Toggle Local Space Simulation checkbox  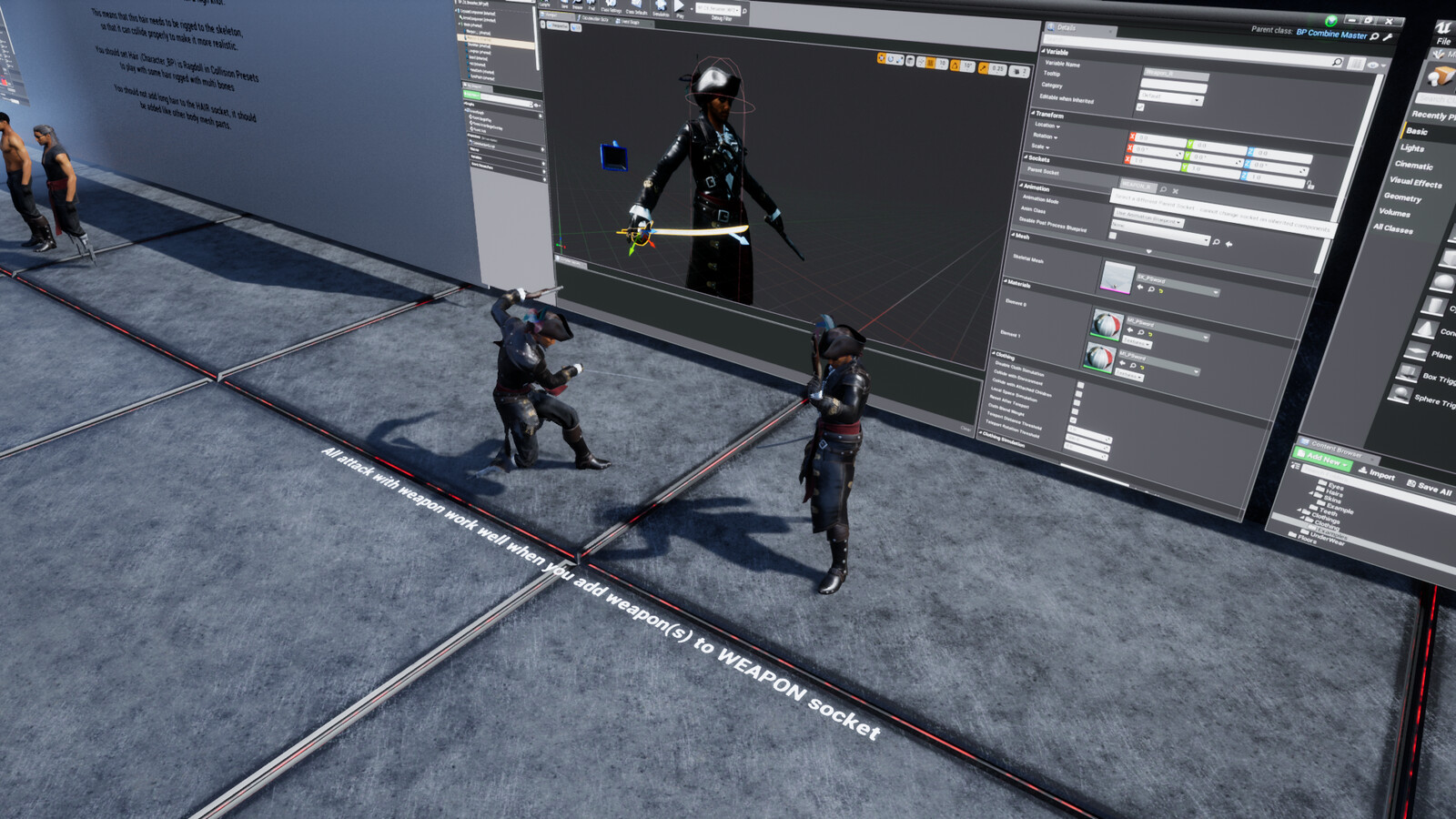1075,411
